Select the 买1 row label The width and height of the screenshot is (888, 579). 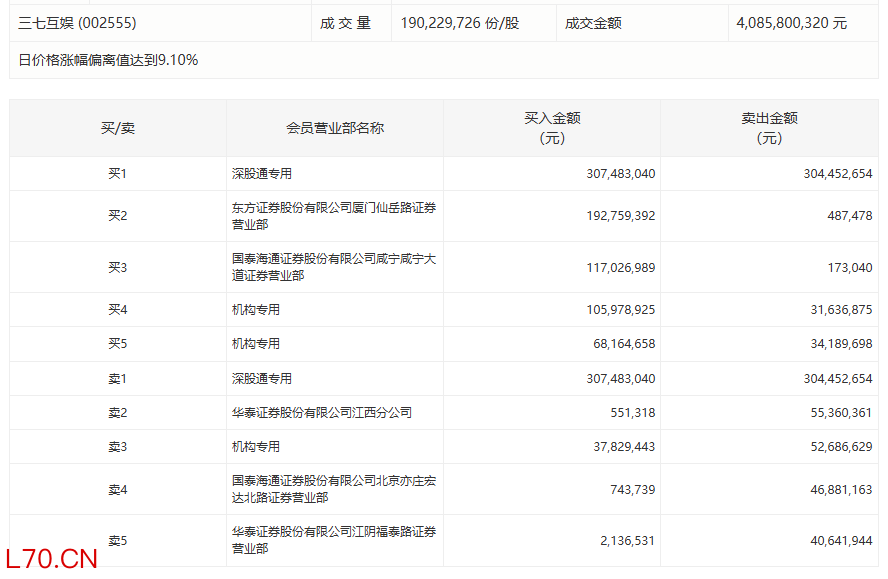click(118, 174)
